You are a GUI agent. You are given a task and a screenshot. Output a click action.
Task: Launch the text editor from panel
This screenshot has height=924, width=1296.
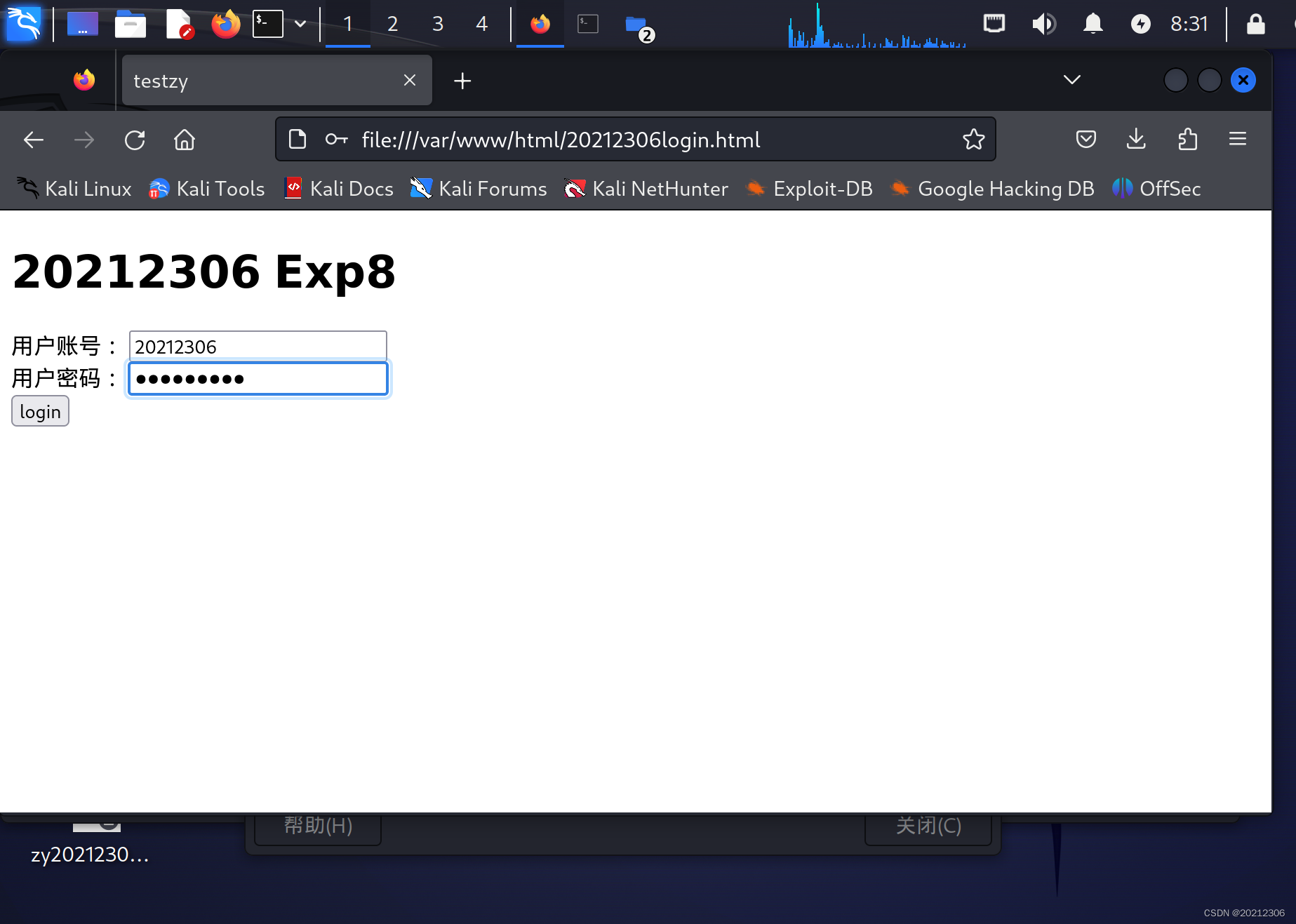(x=179, y=24)
